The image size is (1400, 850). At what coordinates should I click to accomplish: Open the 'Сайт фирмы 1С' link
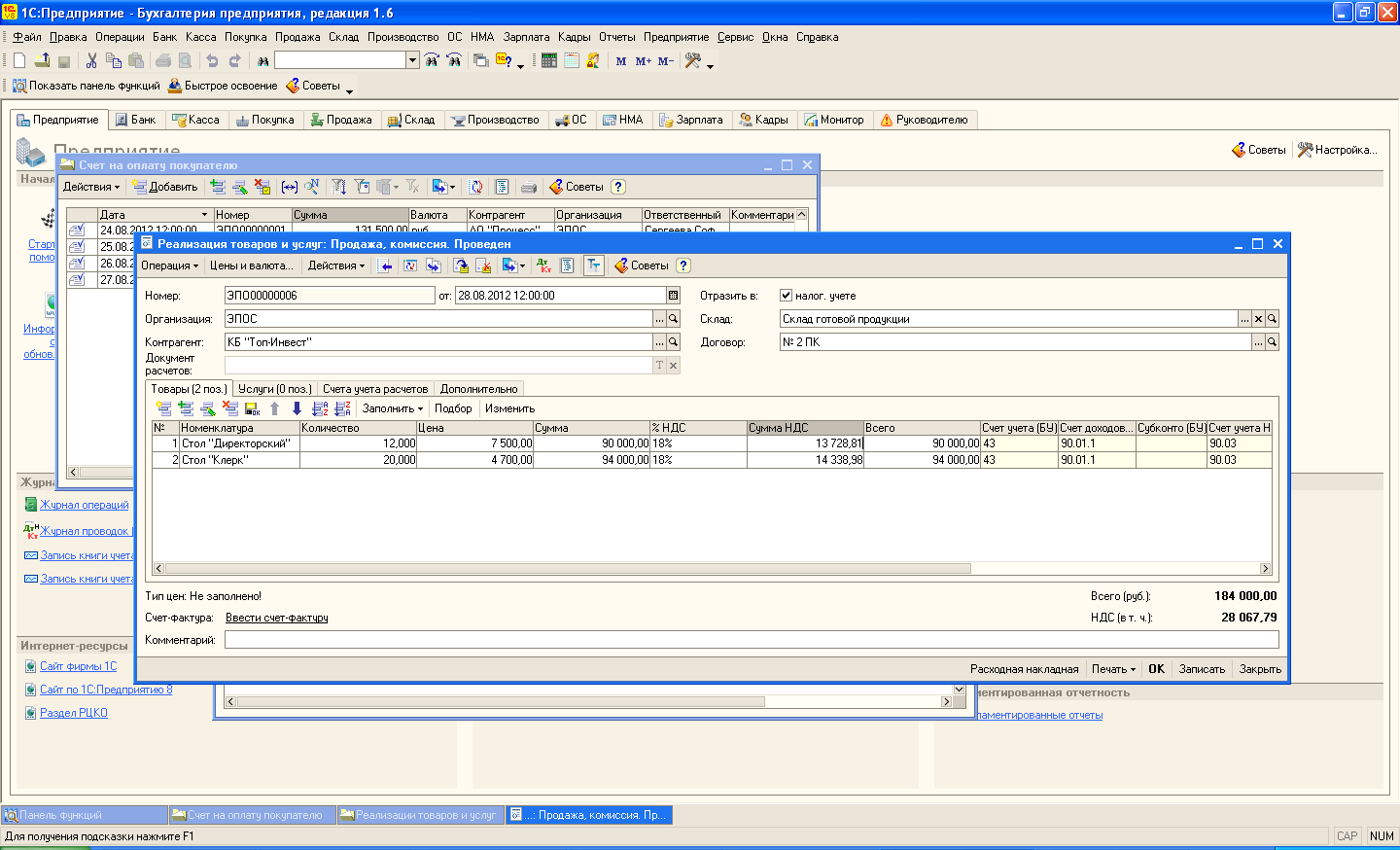click(x=78, y=666)
